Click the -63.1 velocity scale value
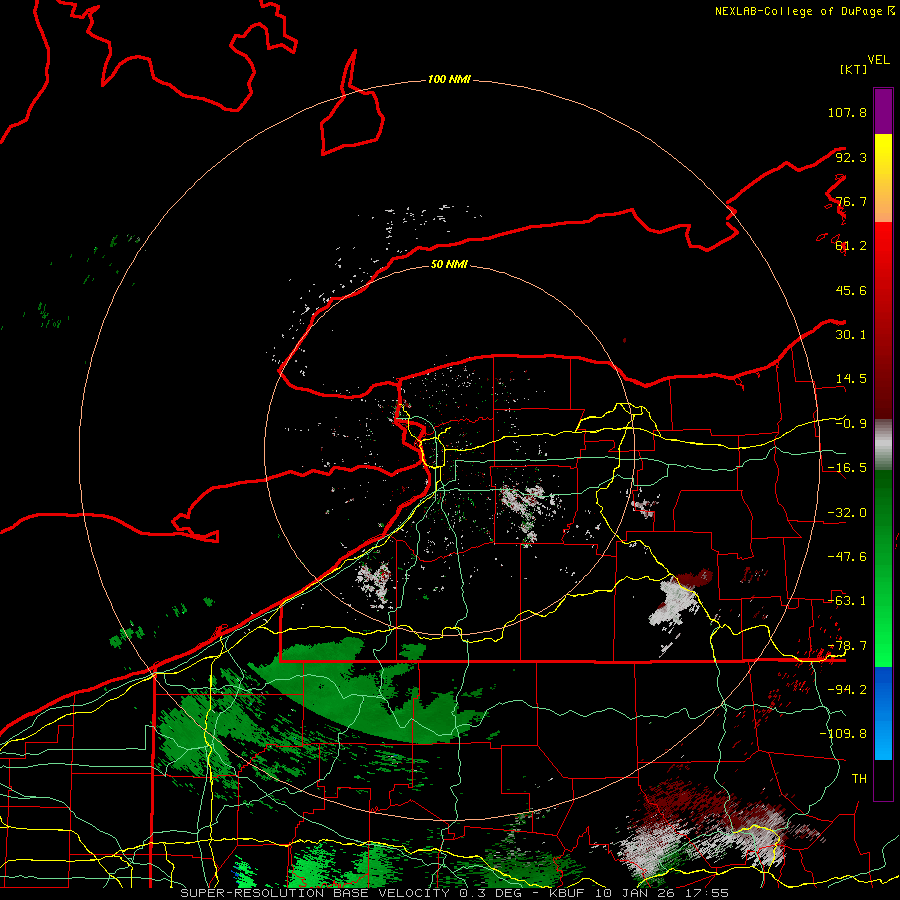The width and height of the screenshot is (900, 900). [x=847, y=601]
